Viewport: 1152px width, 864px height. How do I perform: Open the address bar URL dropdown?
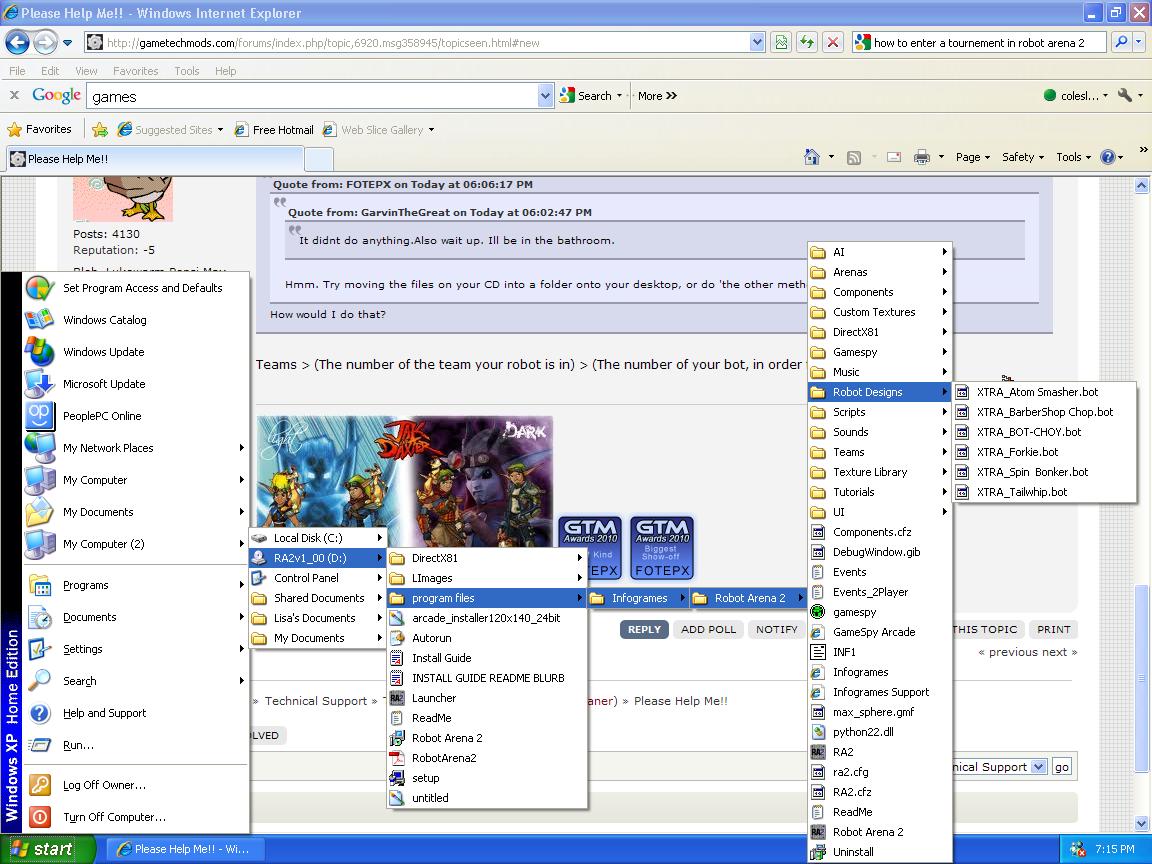coord(757,43)
